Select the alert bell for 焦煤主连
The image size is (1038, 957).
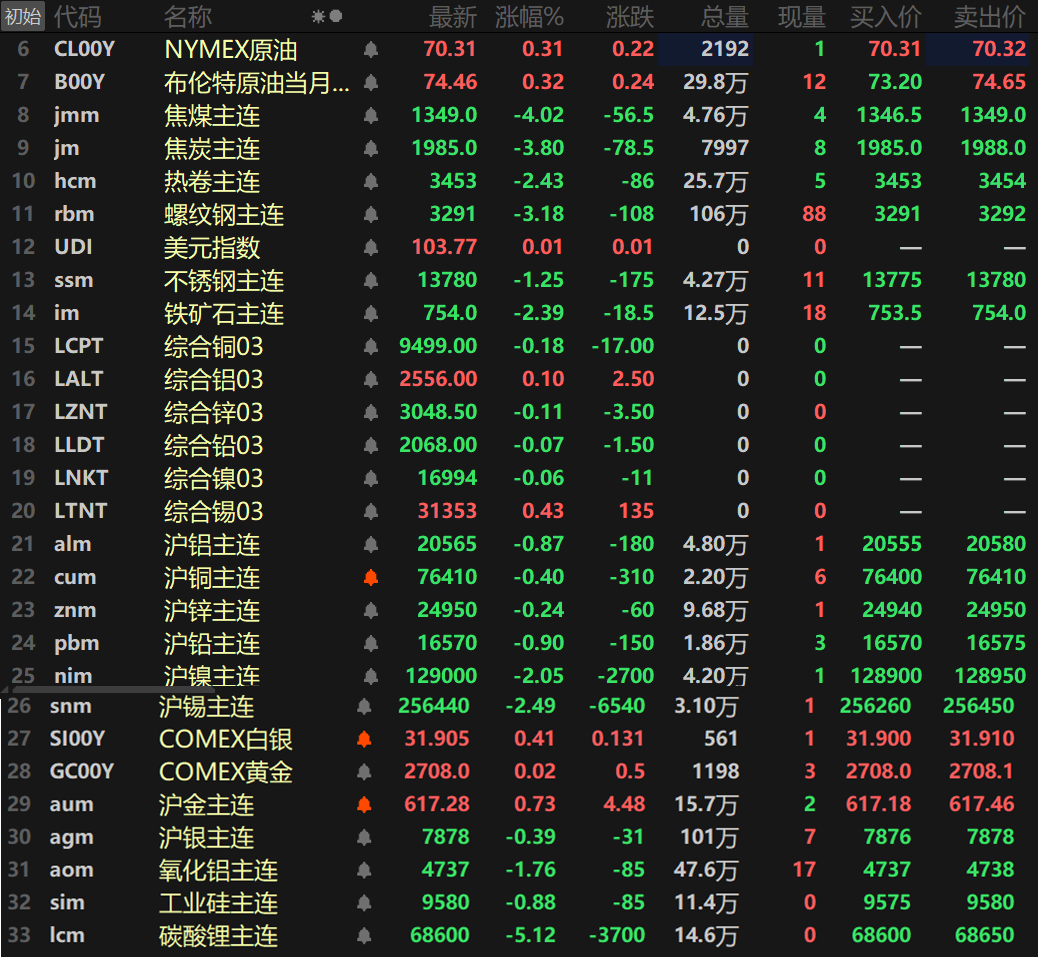[370, 115]
